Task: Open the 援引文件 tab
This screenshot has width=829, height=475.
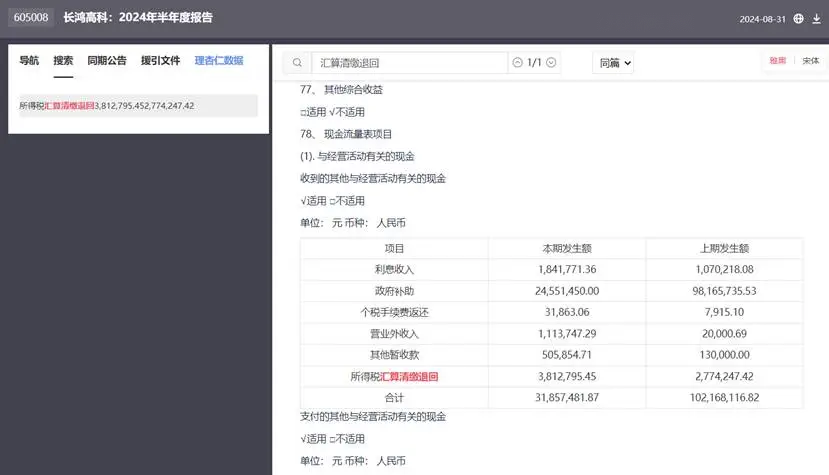Action: click(160, 60)
